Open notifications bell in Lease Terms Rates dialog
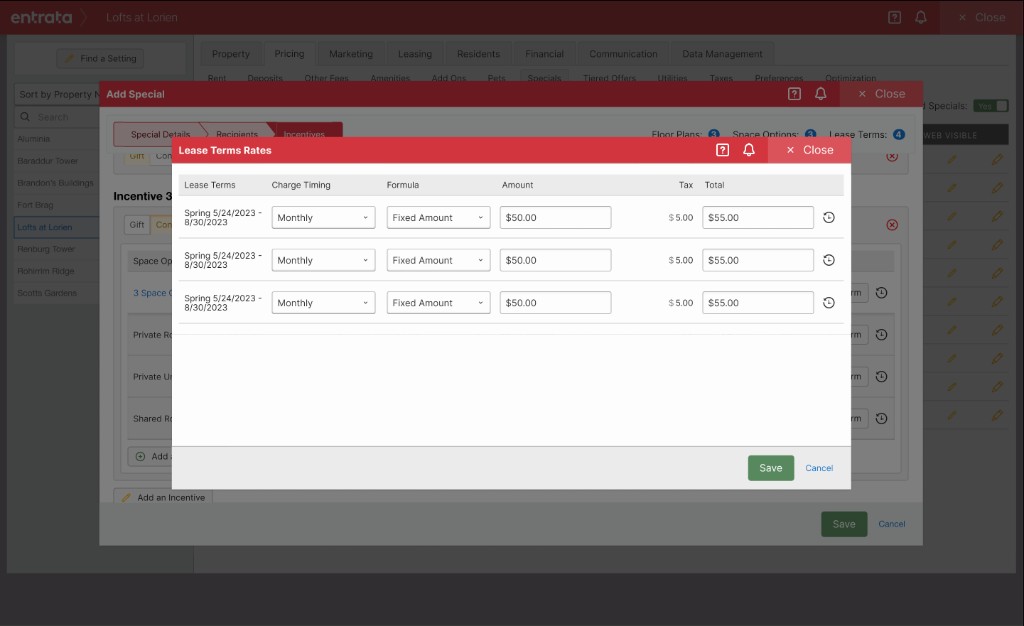This screenshot has height=626, width=1024. pyautogui.click(x=749, y=150)
